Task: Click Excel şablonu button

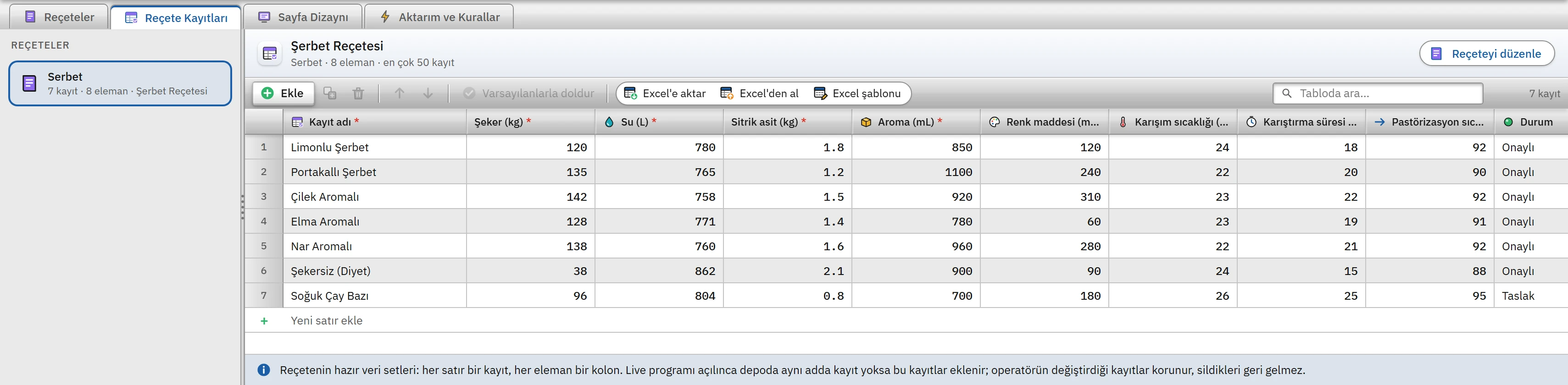Action: tap(857, 93)
